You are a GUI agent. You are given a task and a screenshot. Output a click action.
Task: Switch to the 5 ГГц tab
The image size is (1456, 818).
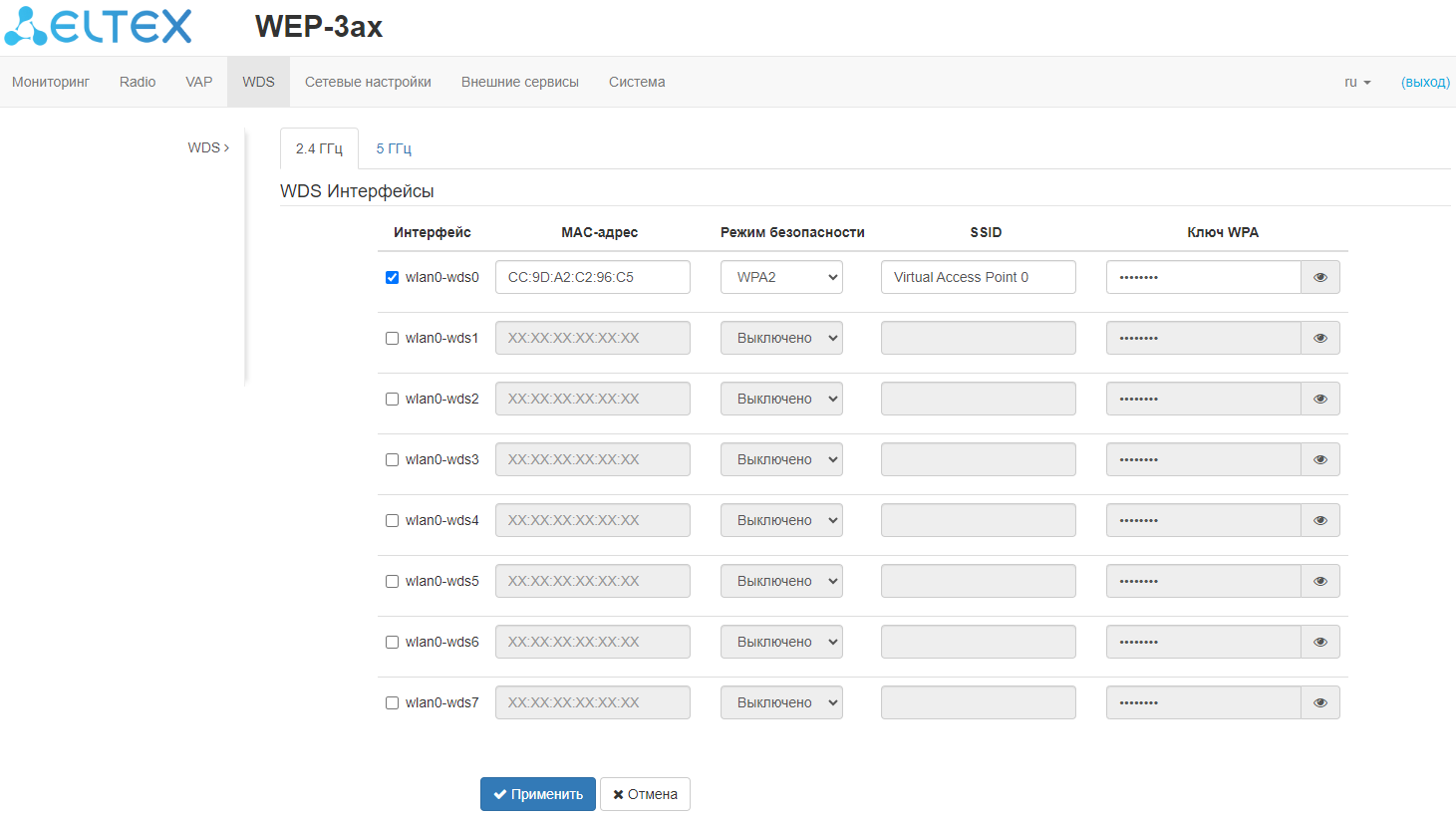[394, 148]
